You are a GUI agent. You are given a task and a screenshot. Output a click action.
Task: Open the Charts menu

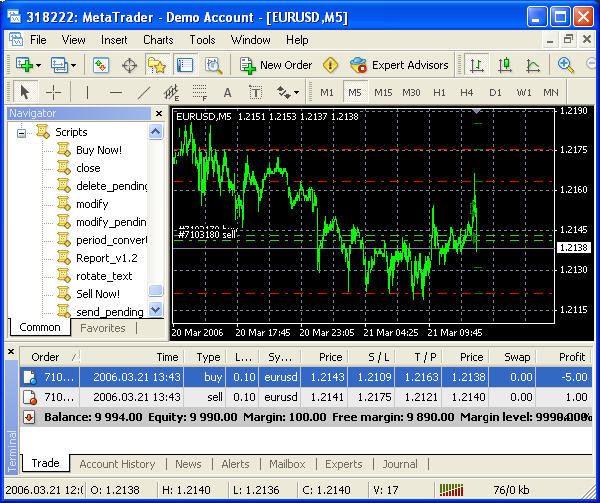(158, 40)
